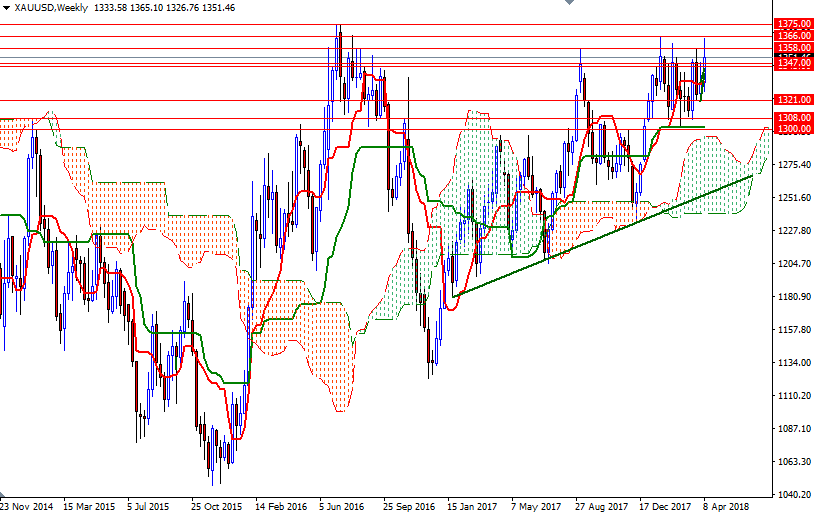
Task: Select the 1308.00 red price label
Action: pyautogui.click(x=792, y=118)
